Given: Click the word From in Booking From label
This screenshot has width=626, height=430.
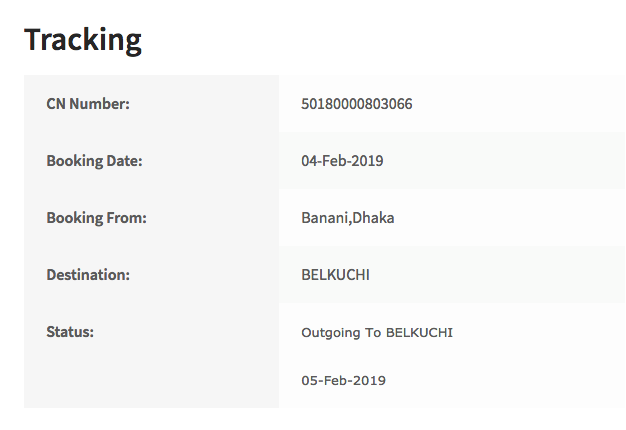Looking at the screenshot, I should 128,218.
